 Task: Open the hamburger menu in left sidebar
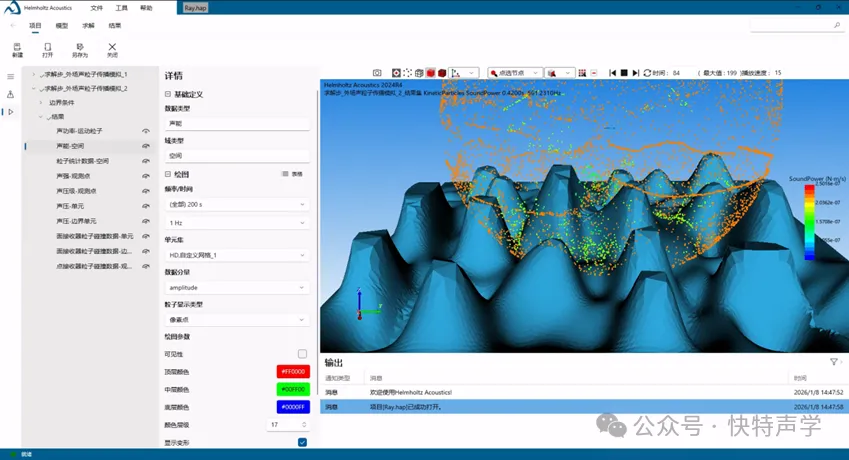[10, 77]
